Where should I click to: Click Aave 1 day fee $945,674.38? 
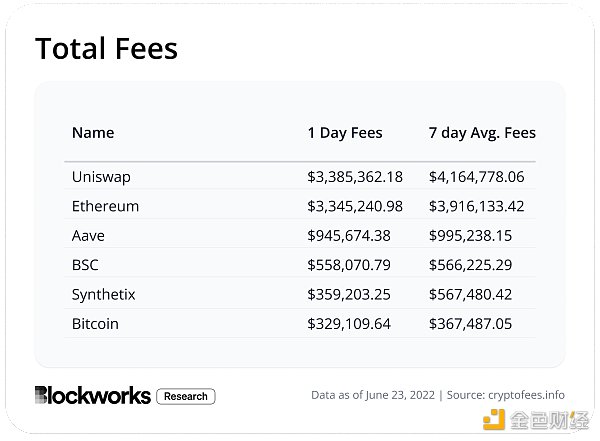349,236
